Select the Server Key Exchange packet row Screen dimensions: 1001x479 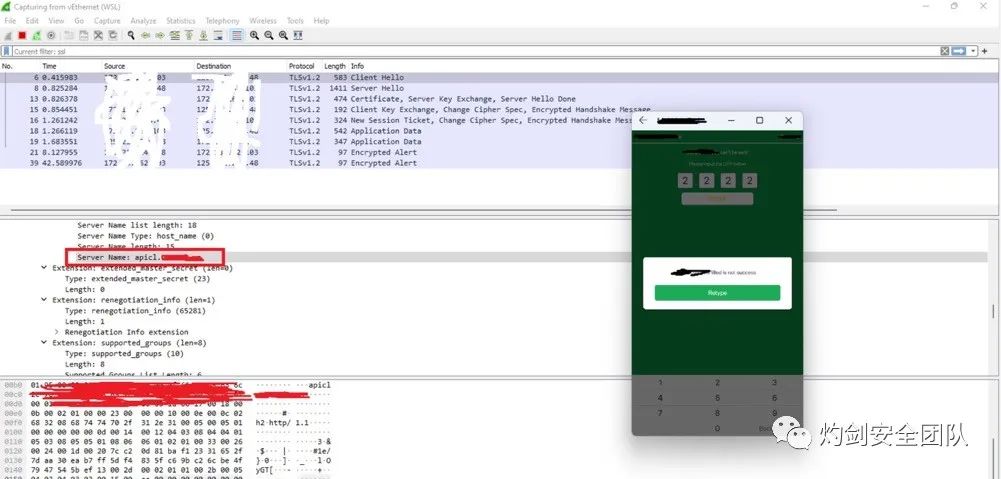click(x=498, y=99)
